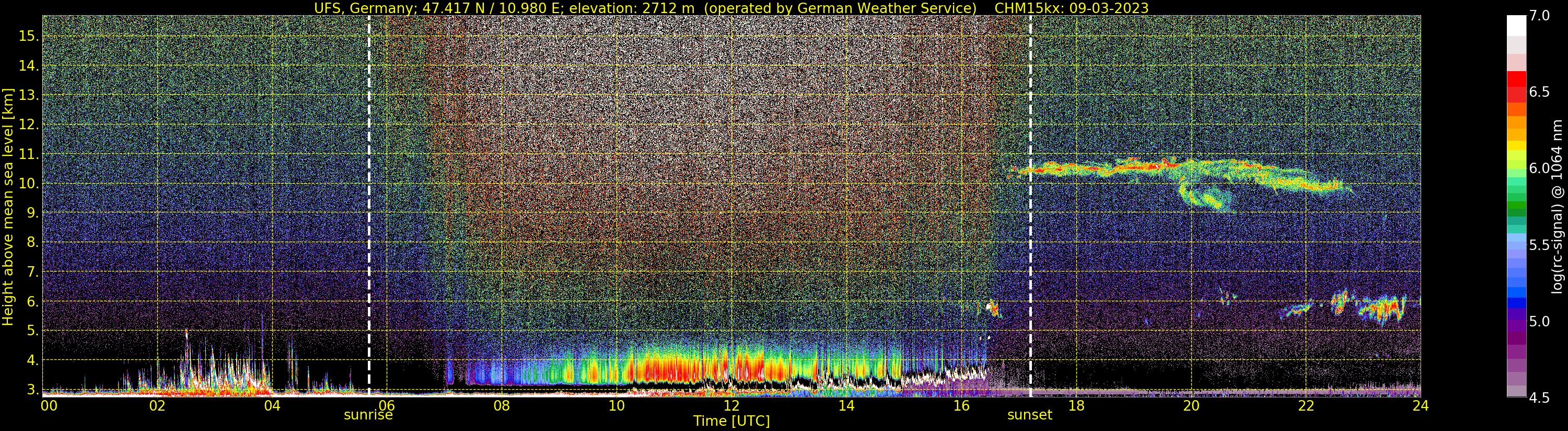Viewport: 1568px width, 431px height.
Task: Click the time axis tick "22"
Action: tap(1306, 406)
